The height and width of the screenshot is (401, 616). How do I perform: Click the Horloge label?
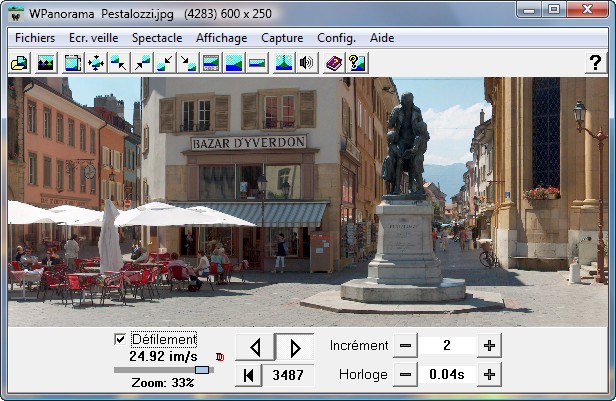(x=363, y=375)
